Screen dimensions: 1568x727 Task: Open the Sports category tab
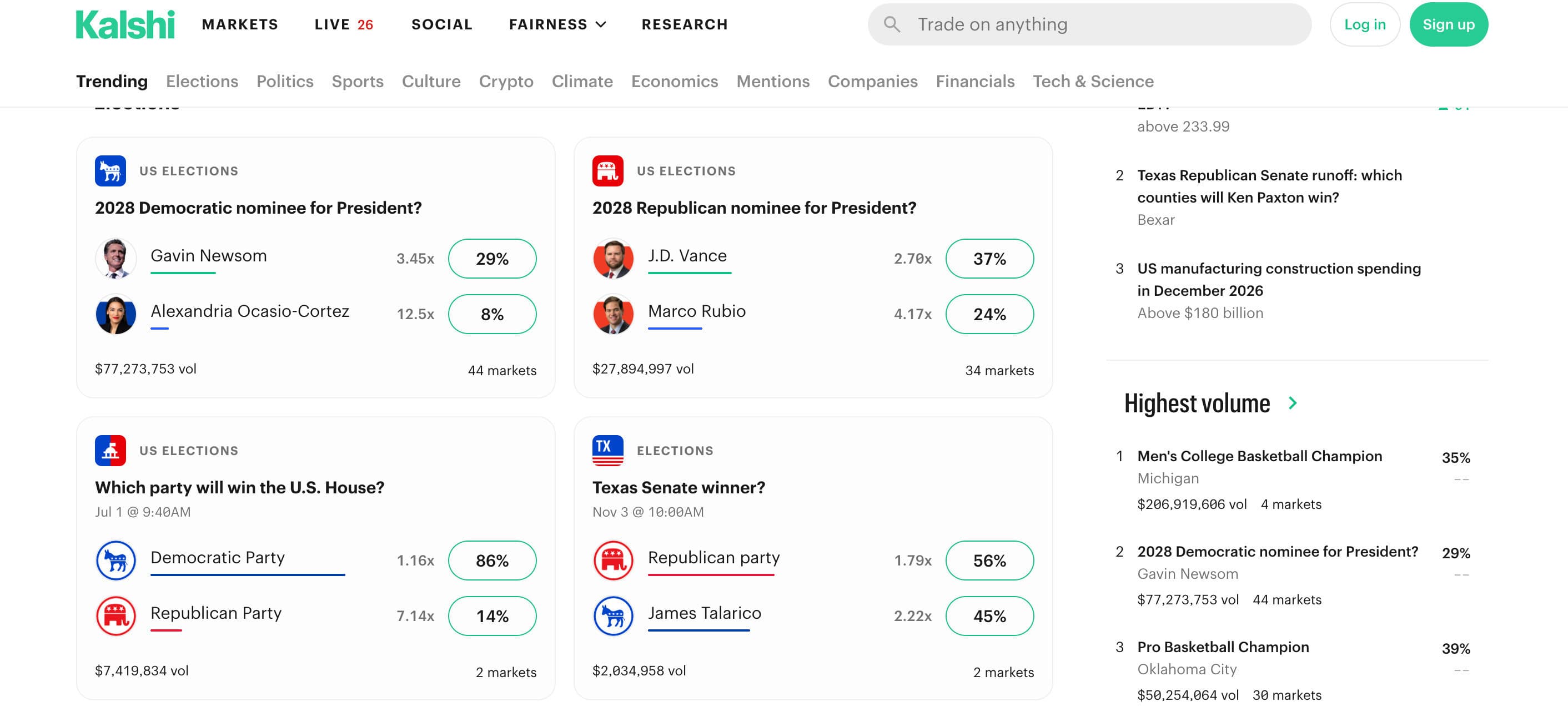click(358, 82)
